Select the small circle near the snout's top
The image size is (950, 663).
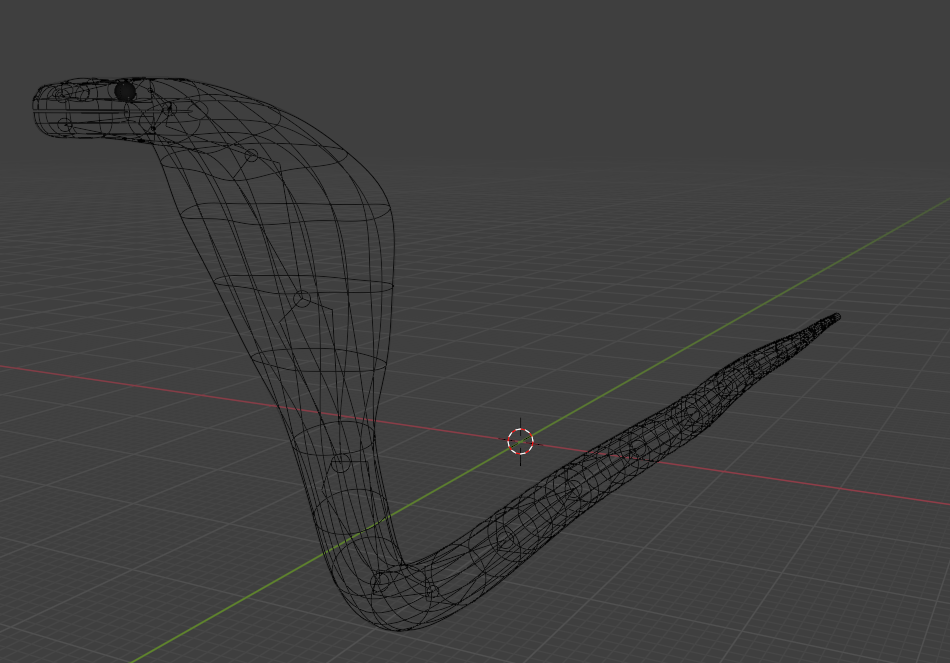pos(62,94)
